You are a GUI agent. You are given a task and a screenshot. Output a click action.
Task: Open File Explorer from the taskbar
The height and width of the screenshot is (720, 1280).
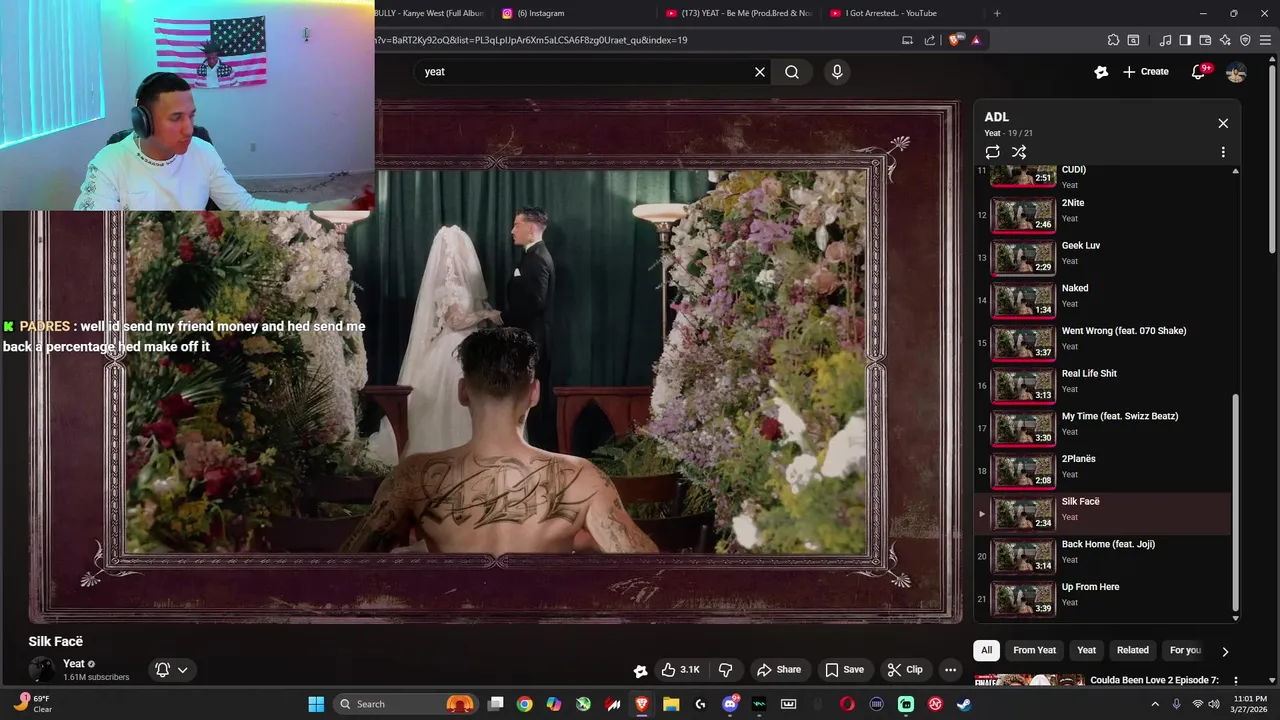click(671, 704)
